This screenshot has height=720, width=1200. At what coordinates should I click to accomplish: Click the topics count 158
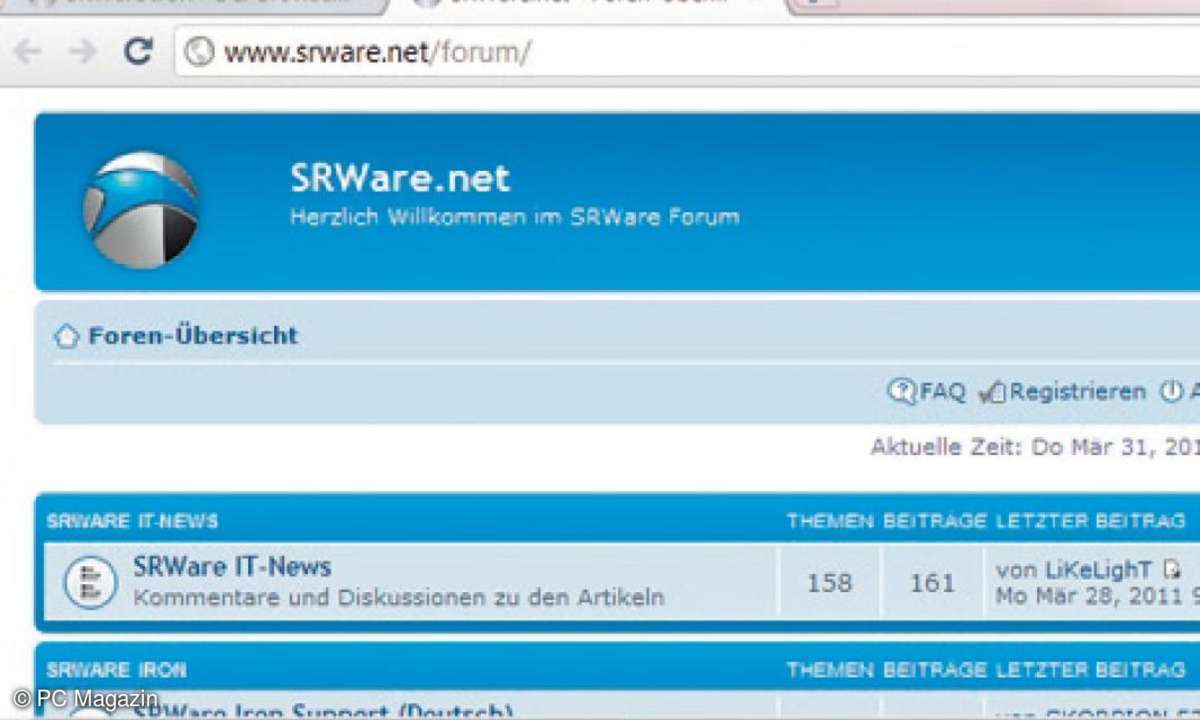point(829,583)
